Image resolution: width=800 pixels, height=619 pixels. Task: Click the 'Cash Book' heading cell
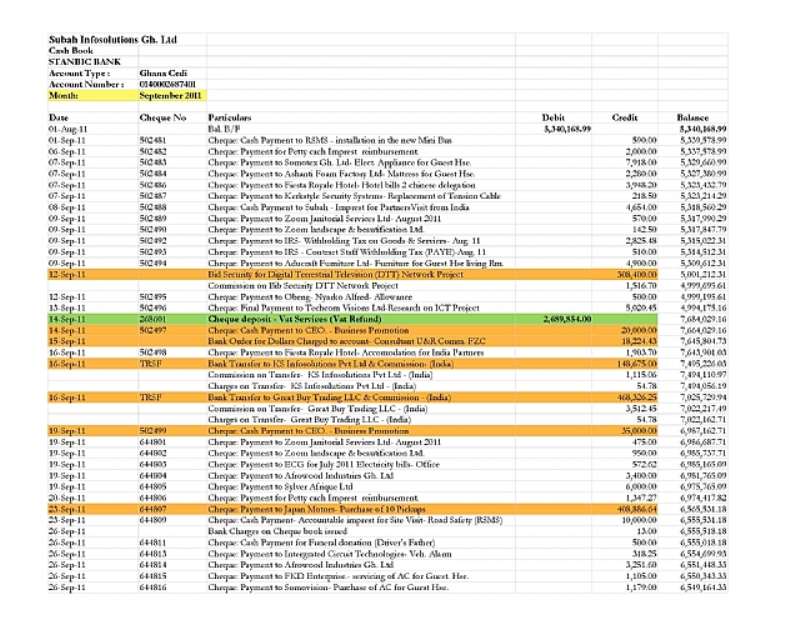click(x=71, y=51)
